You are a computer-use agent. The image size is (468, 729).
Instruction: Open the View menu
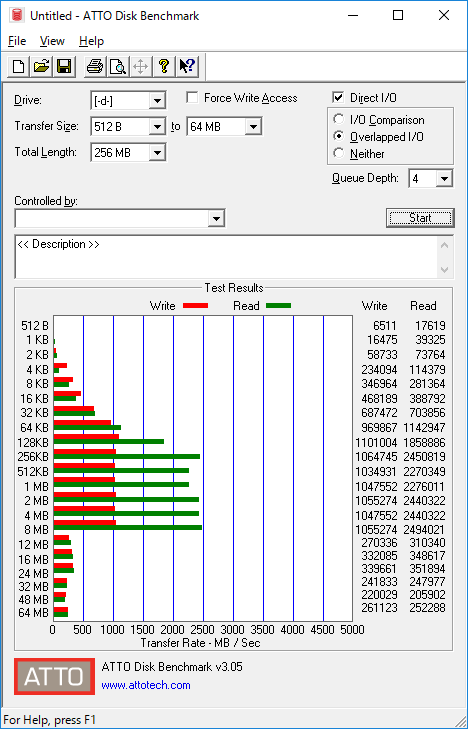tap(52, 41)
